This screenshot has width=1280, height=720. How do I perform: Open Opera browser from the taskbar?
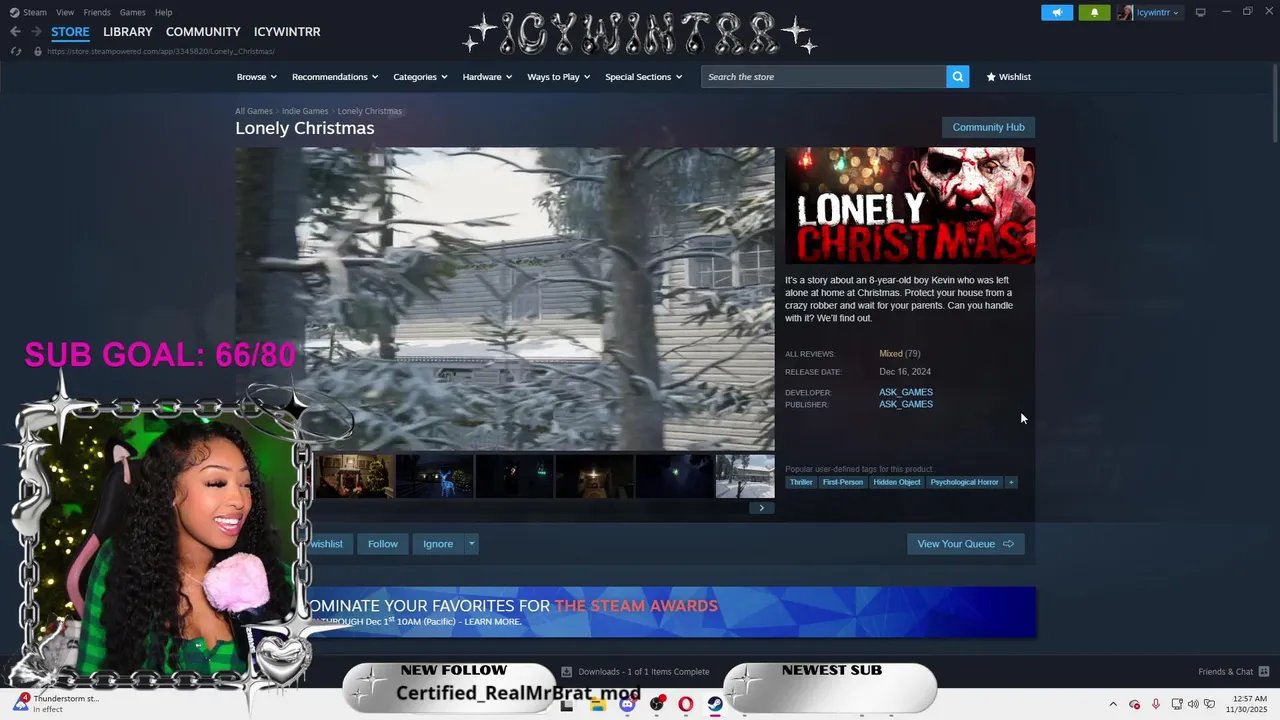[x=685, y=704]
